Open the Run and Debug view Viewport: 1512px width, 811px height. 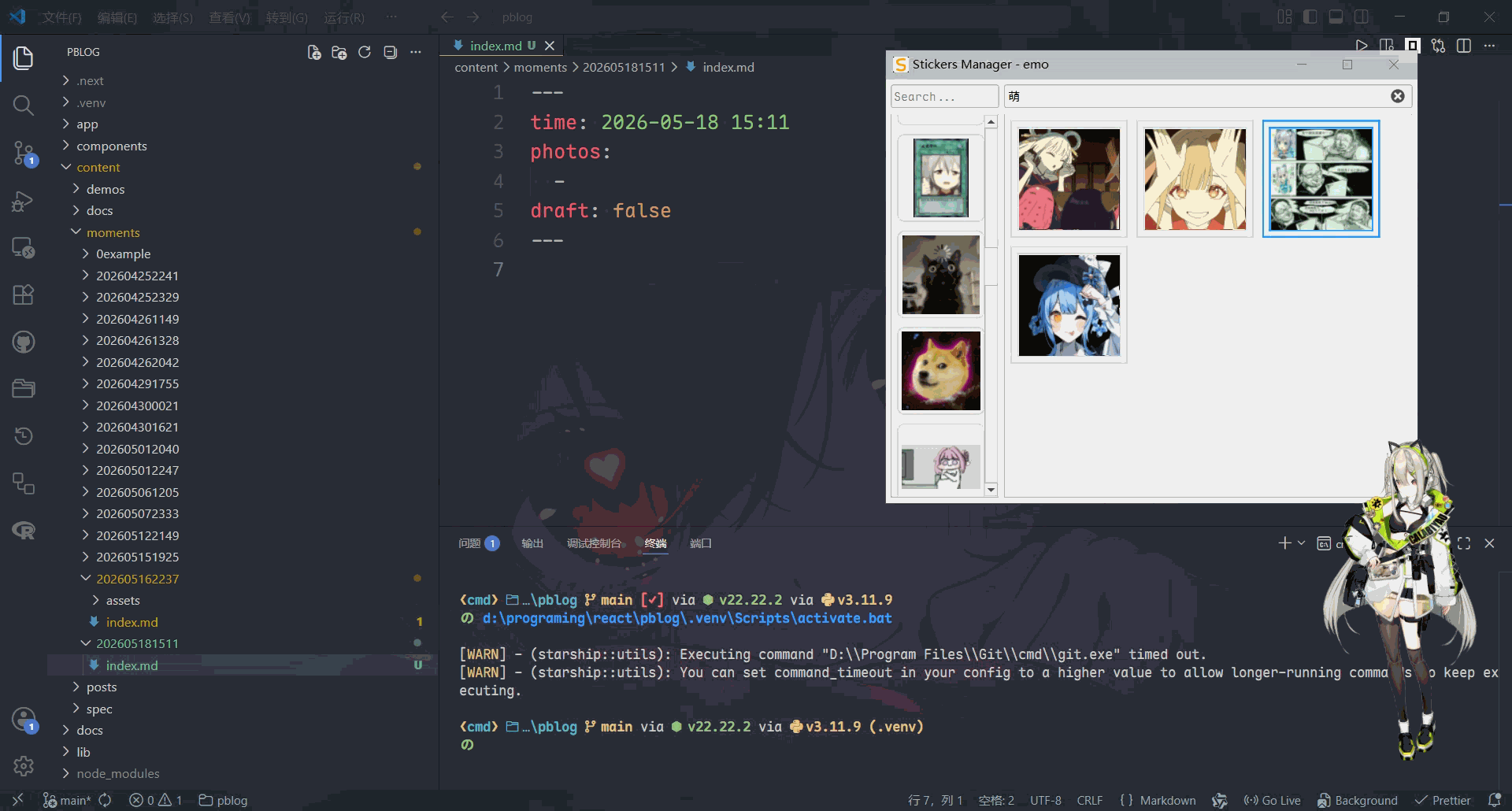23,201
